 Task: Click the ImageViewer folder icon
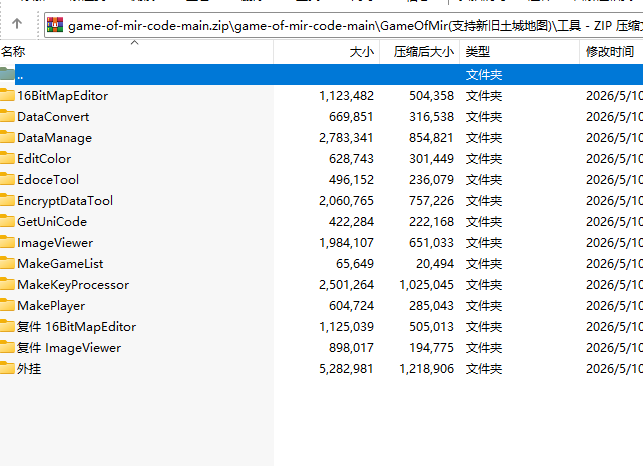7,242
